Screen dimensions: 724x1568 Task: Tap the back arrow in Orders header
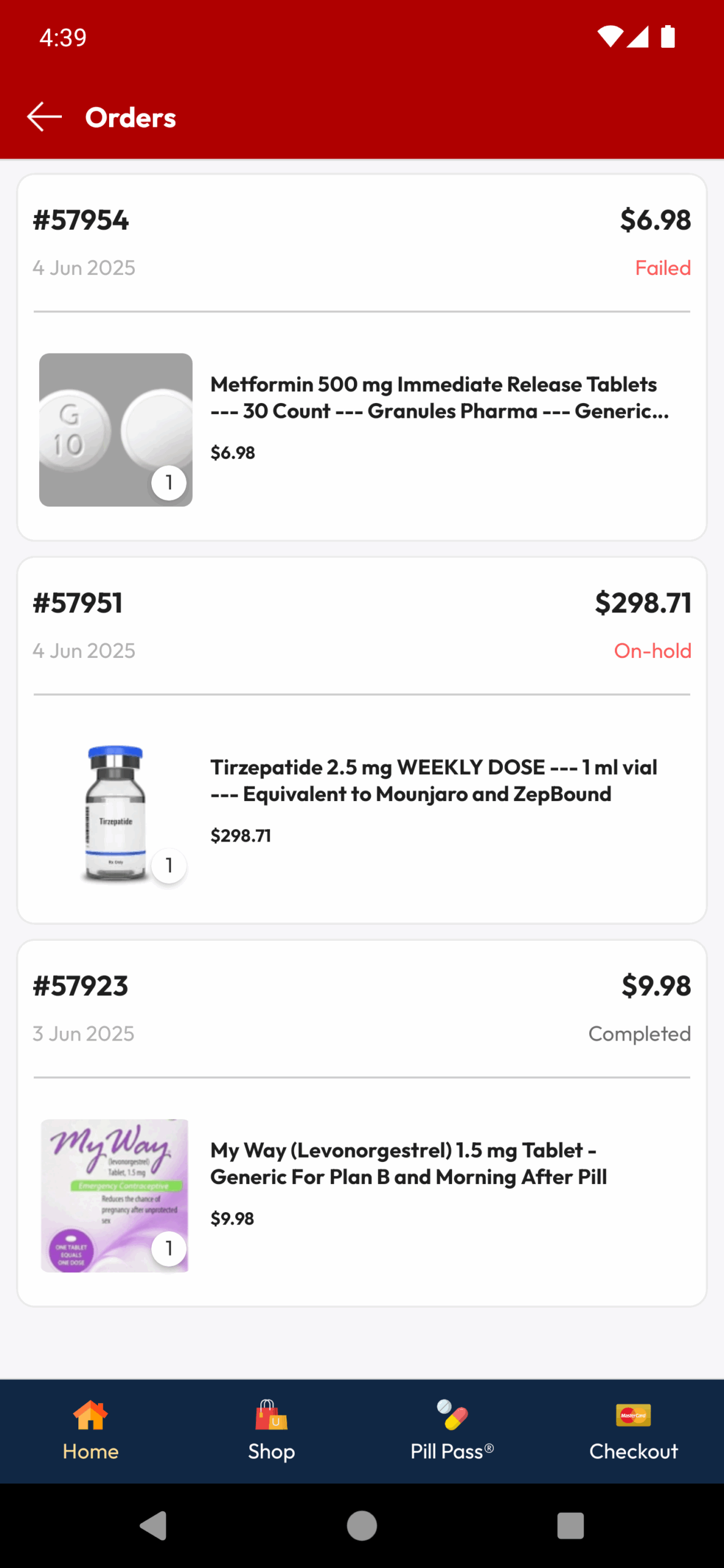click(x=44, y=117)
